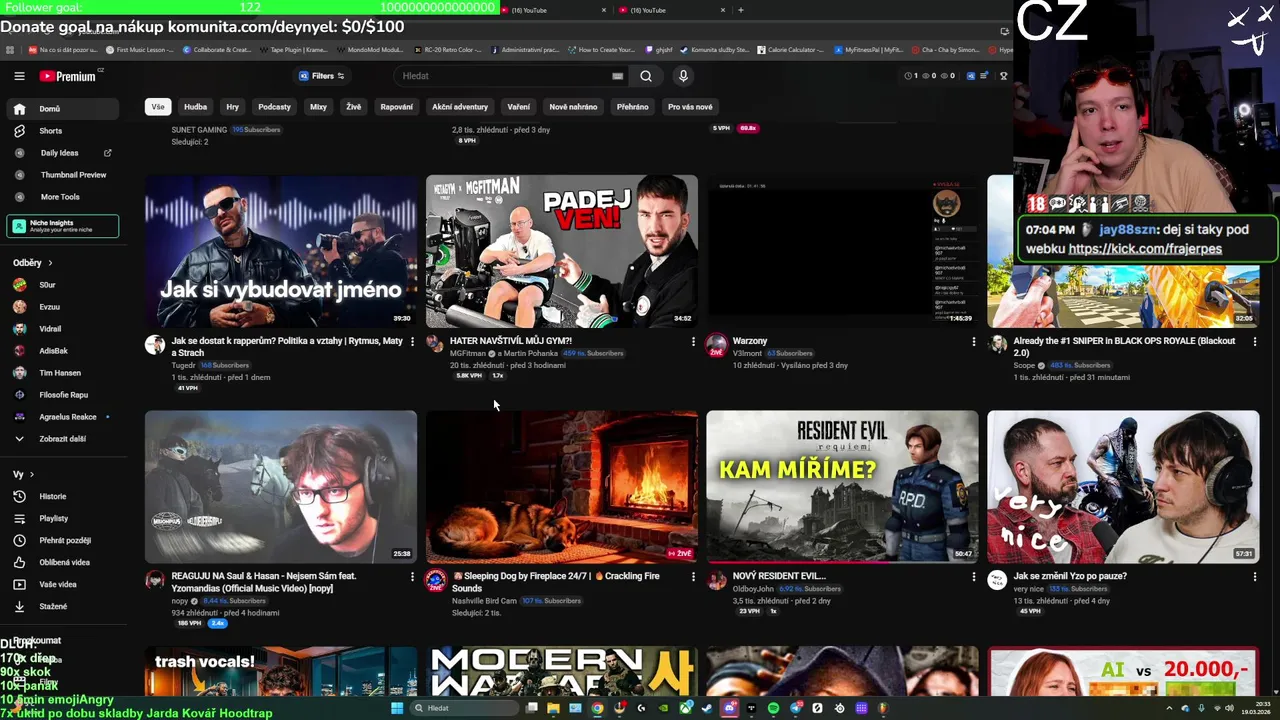1280x720 pixels.
Task: Select the Podcasty filter chip
Action: (x=274, y=107)
